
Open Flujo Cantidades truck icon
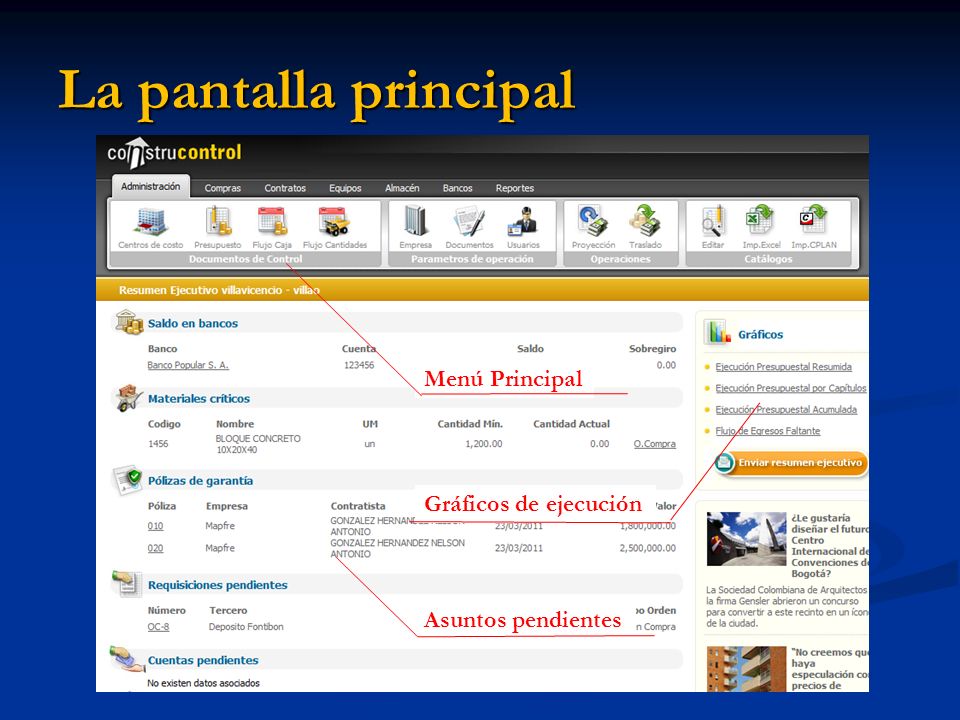pos(334,221)
